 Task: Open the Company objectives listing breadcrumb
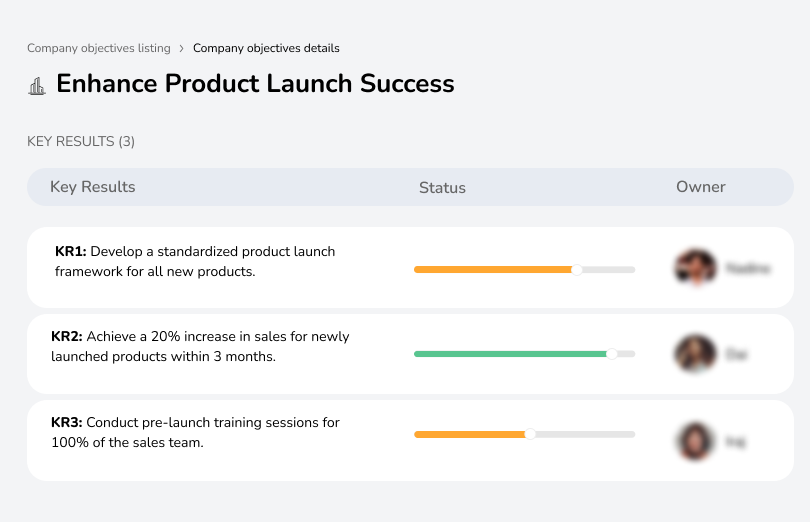(x=99, y=48)
